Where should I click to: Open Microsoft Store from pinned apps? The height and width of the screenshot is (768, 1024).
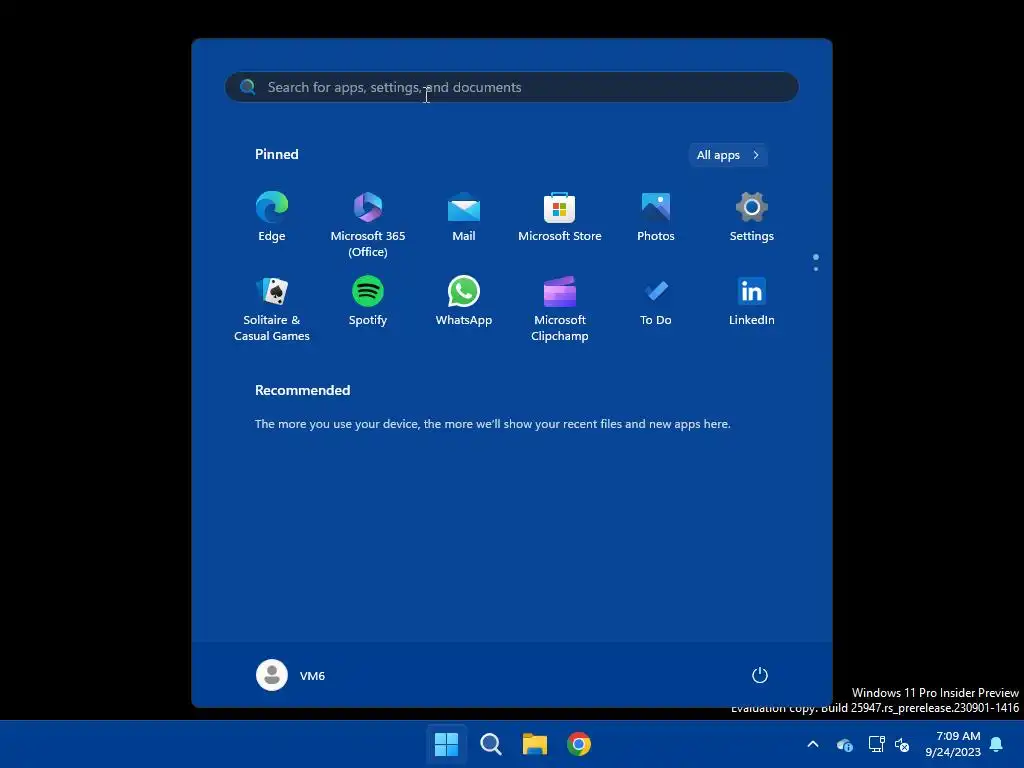pos(560,218)
